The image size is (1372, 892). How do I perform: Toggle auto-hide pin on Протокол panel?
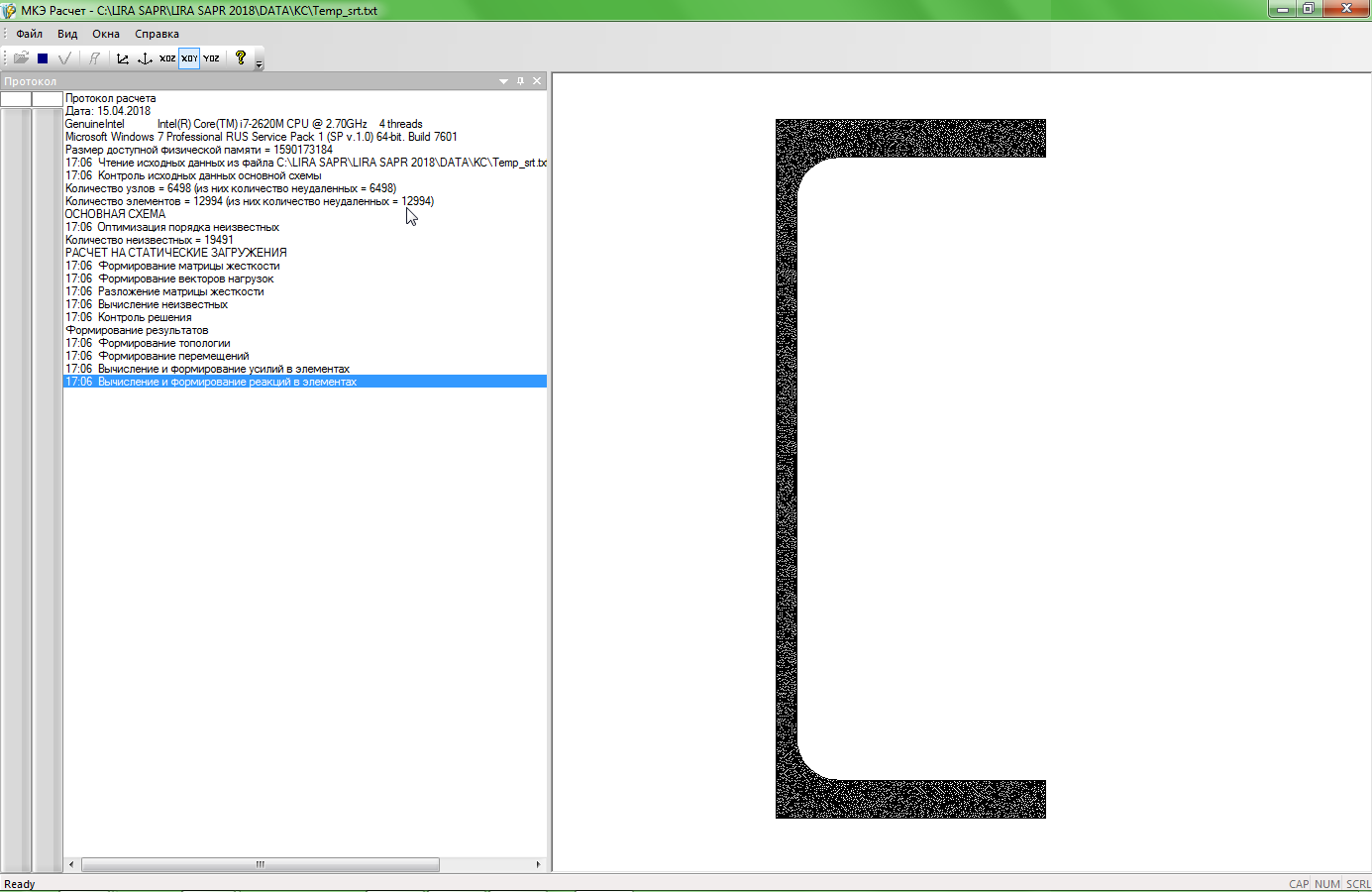click(x=520, y=81)
